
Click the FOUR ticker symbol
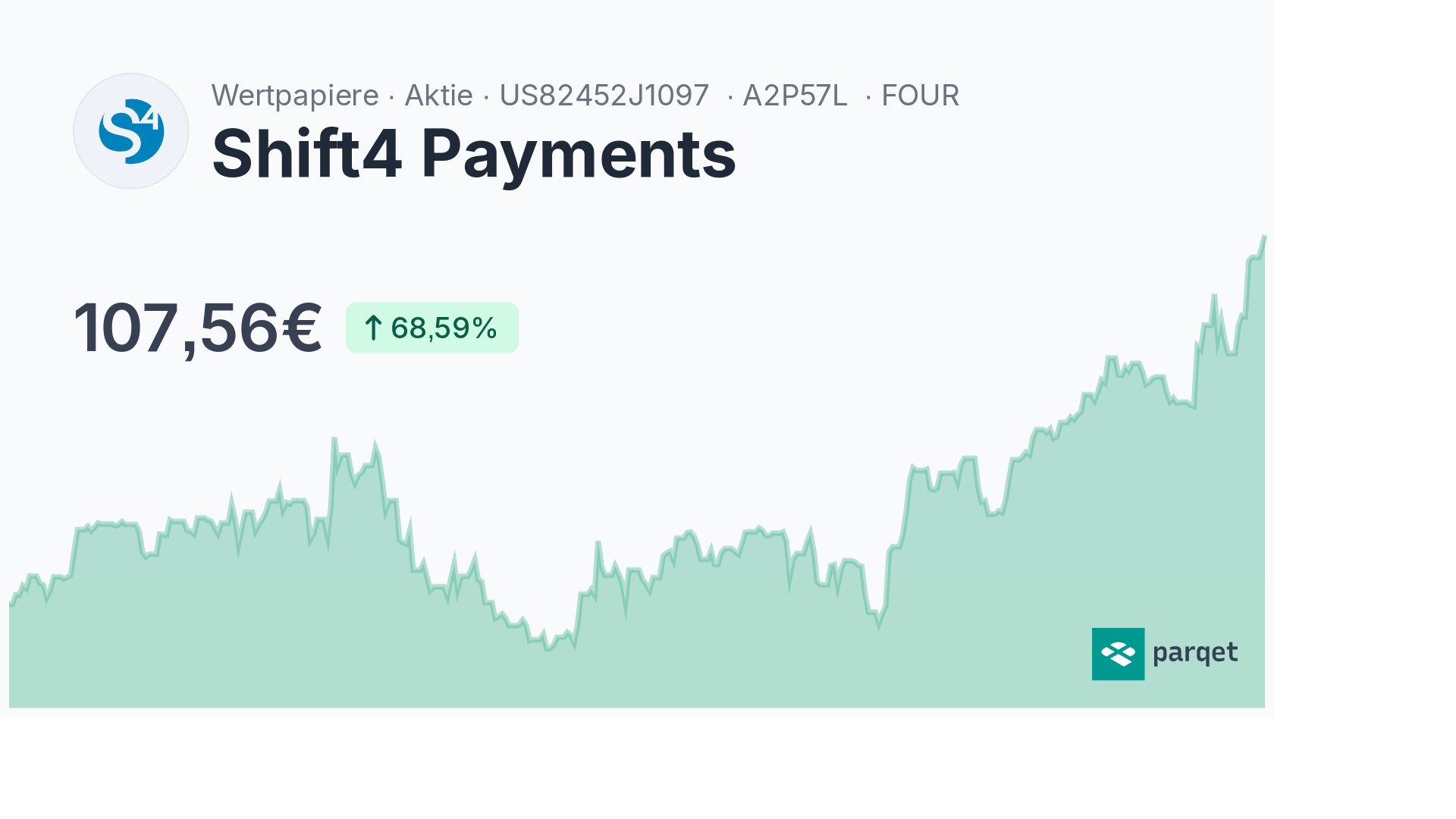(x=921, y=96)
